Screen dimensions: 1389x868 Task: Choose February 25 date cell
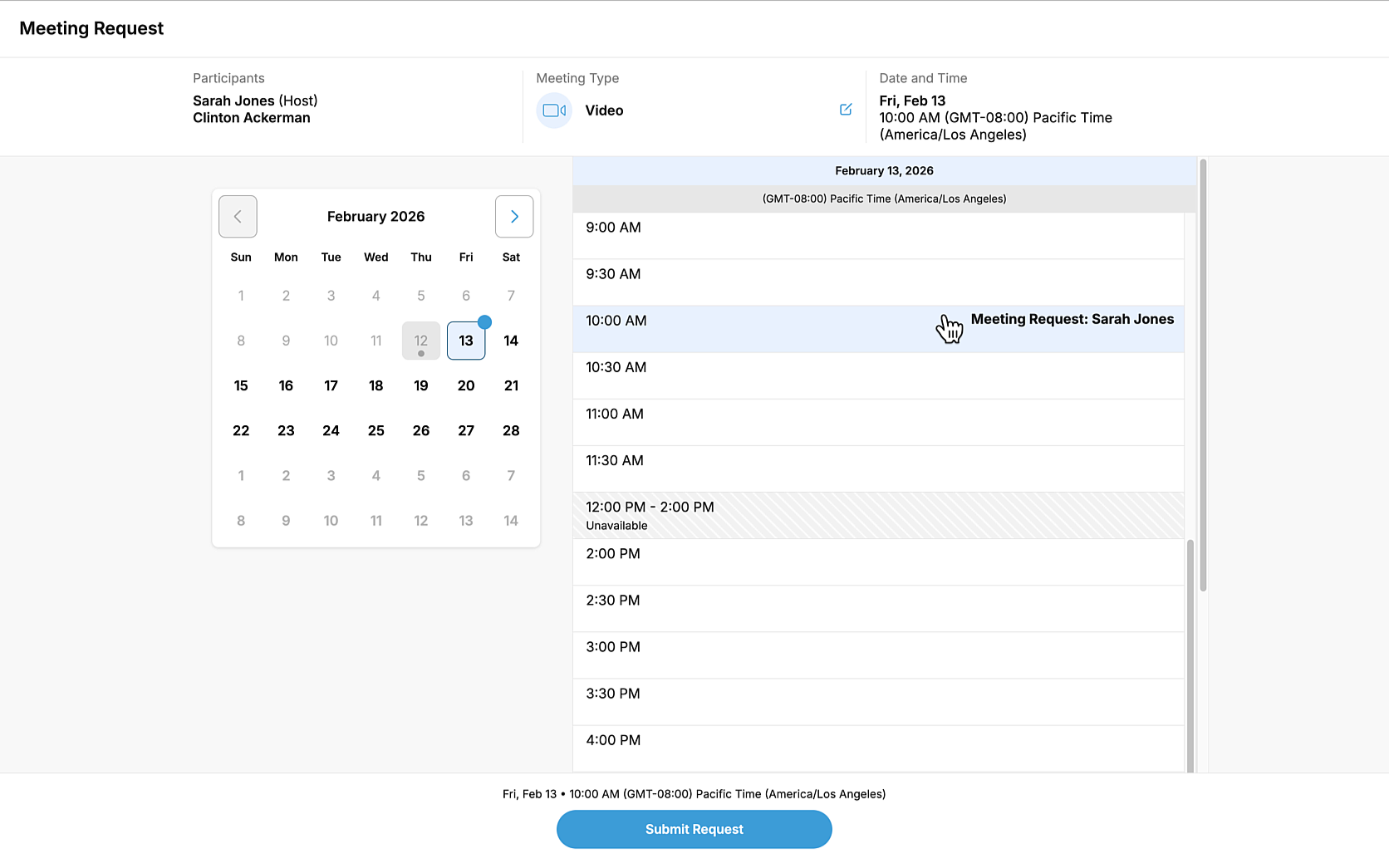[x=376, y=430]
